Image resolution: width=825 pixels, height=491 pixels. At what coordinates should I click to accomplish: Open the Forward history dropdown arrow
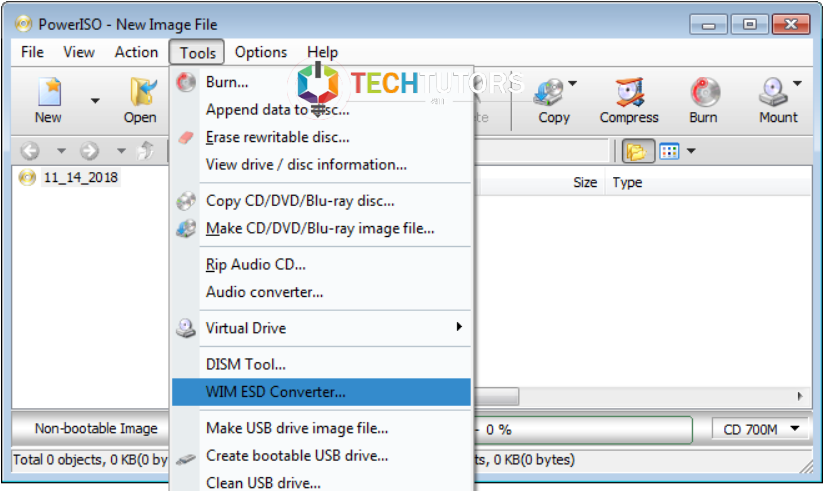click(x=122, y=152)
